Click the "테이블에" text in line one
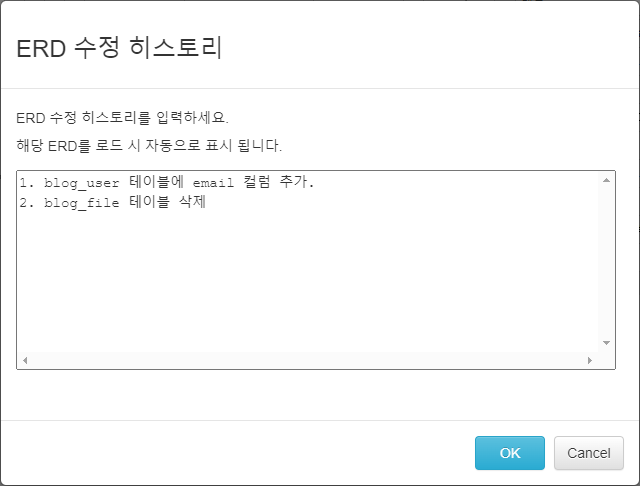640x486 pixels. [x=157, y=183]
